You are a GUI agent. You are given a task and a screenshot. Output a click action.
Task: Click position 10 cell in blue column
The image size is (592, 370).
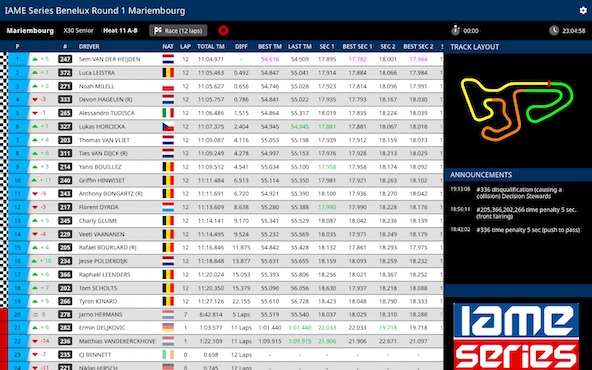point(17,180)
